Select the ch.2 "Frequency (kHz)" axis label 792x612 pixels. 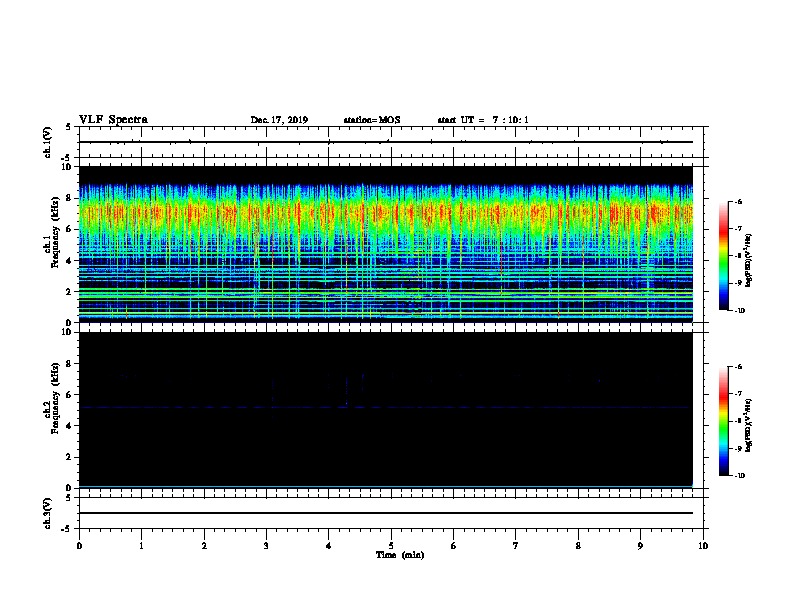tap(55, 398)
